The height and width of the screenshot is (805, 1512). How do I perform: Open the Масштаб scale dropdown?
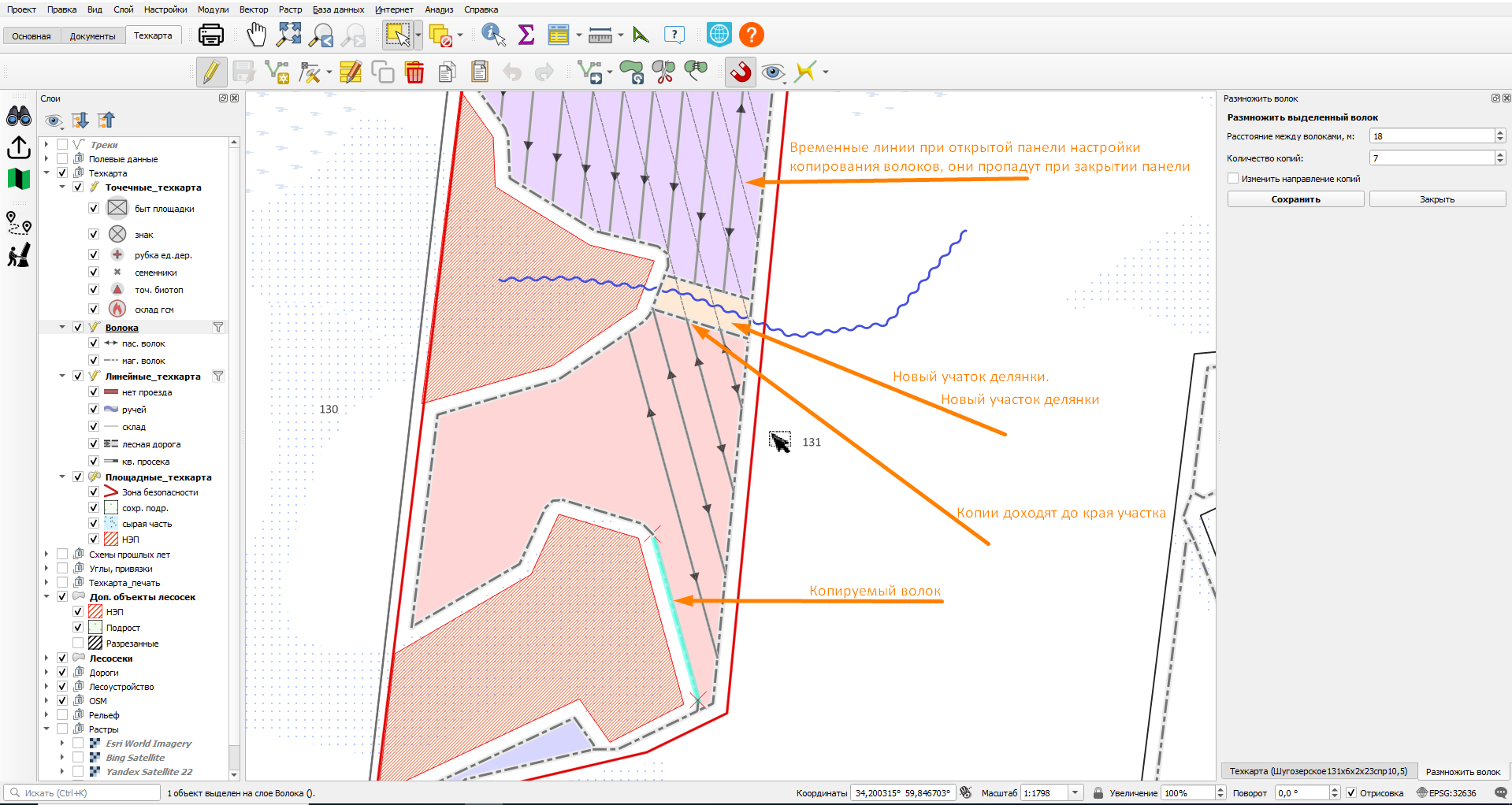click(1075, 793)
